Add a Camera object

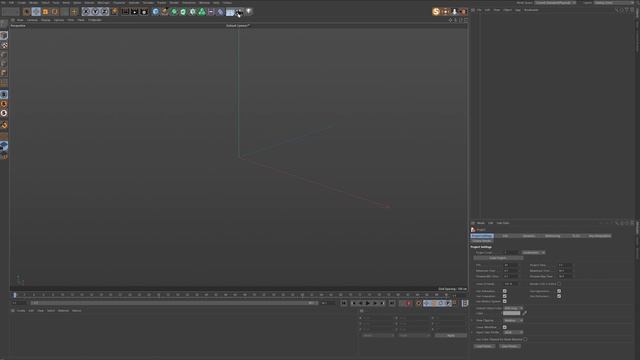(x=239, y=12)
